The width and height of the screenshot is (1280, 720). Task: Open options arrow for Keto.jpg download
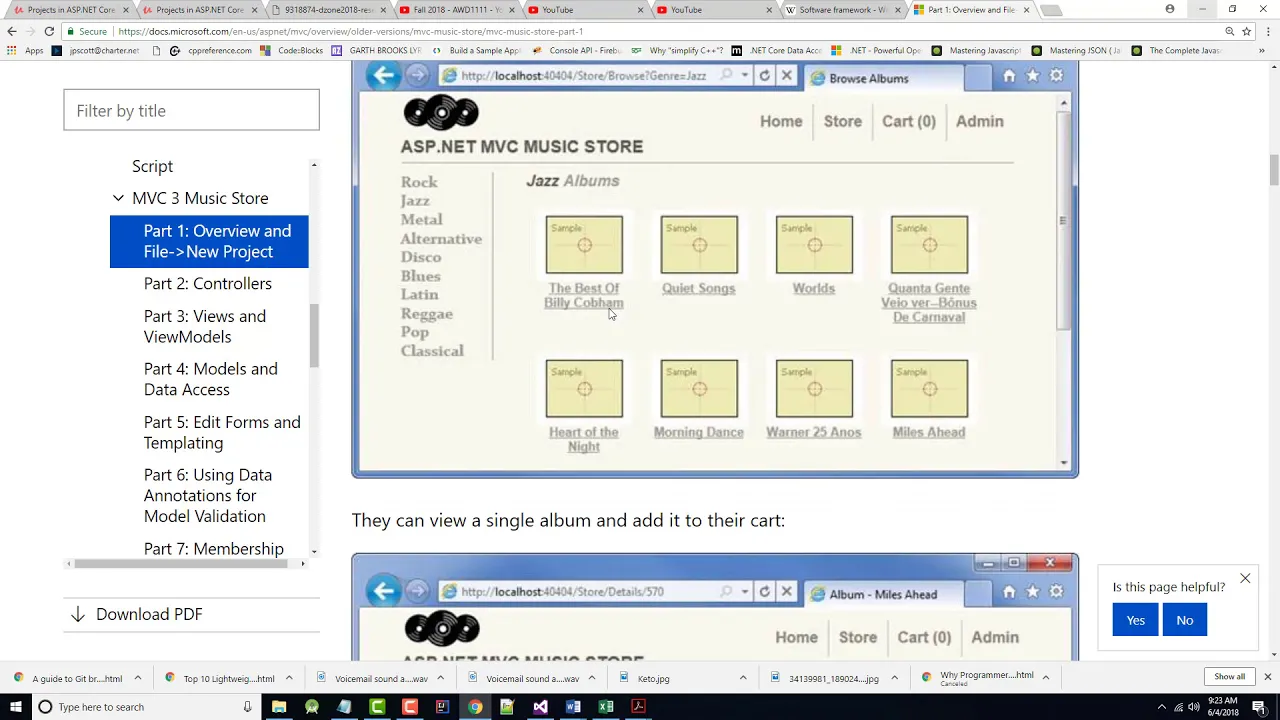click(x=743, y=678)
